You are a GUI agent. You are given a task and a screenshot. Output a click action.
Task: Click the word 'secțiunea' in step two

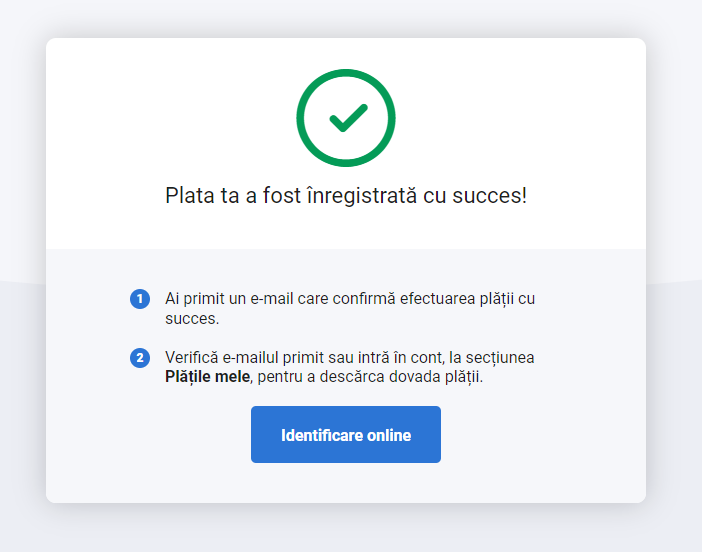tap(500, 358)
